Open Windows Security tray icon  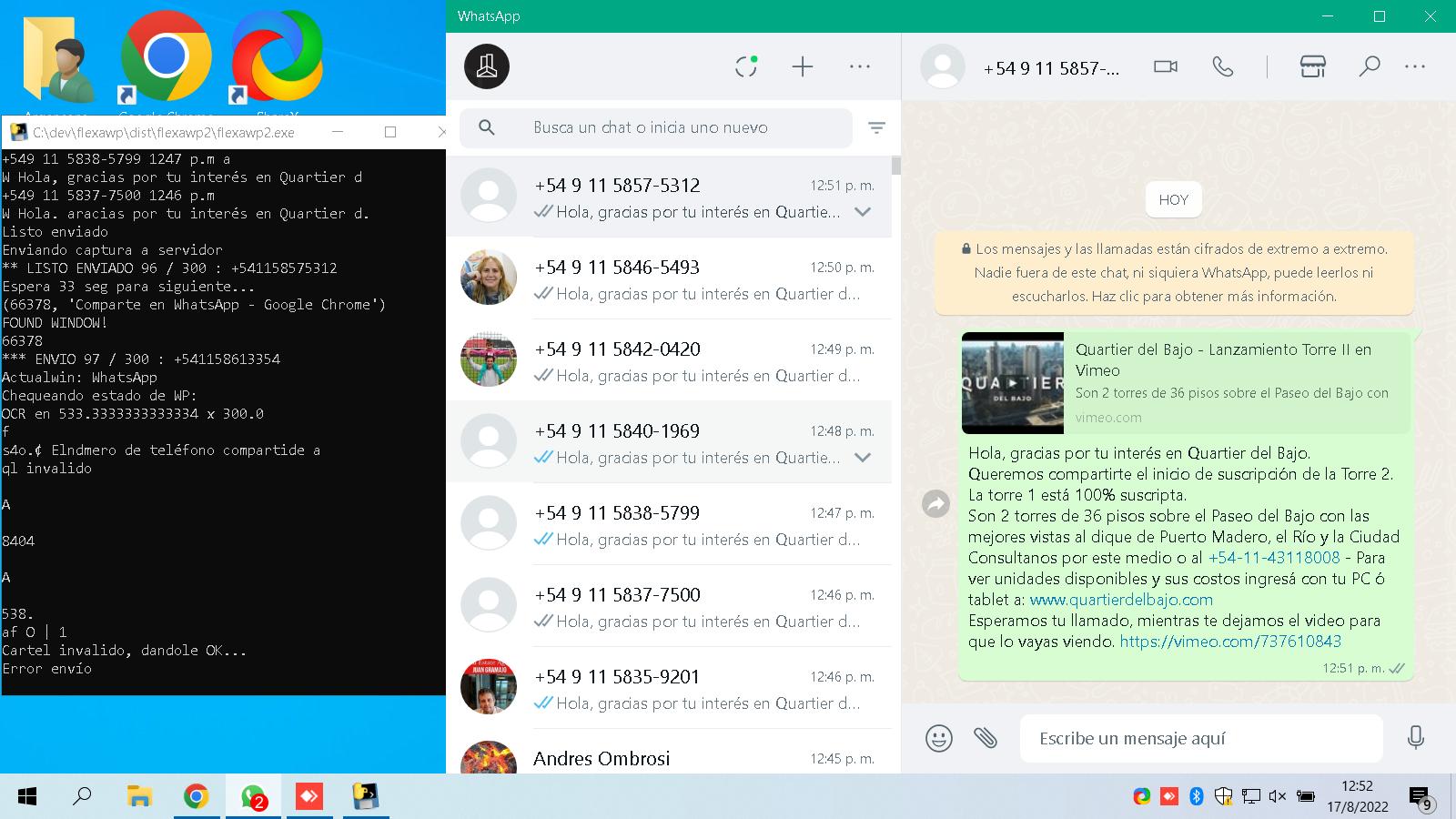(x=1224, y=796)
